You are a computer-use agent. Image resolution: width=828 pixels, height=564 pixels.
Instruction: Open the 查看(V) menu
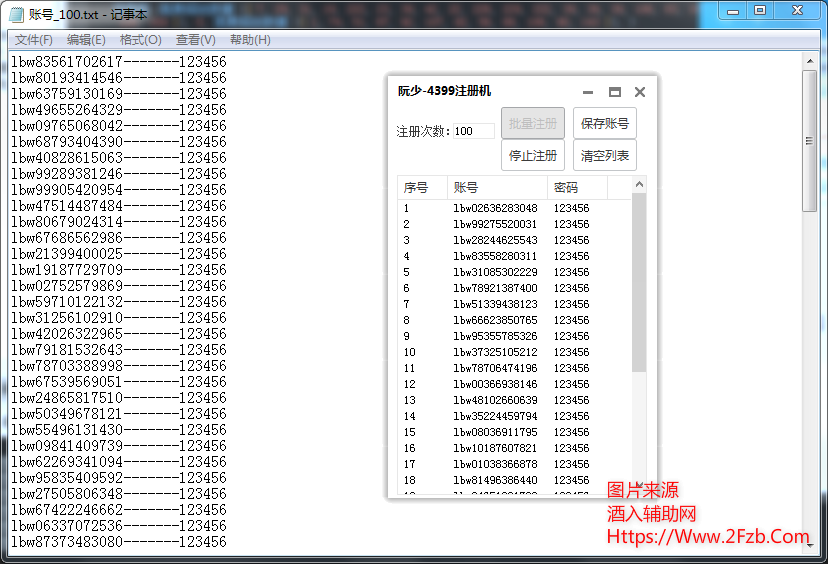click(x=195, y=40)
